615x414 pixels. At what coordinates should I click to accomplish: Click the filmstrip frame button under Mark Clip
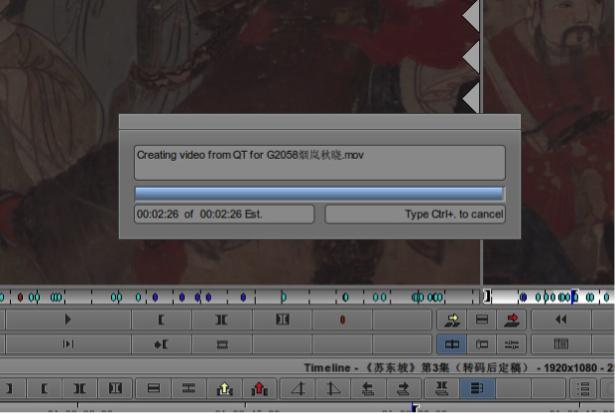pos(222,344)
